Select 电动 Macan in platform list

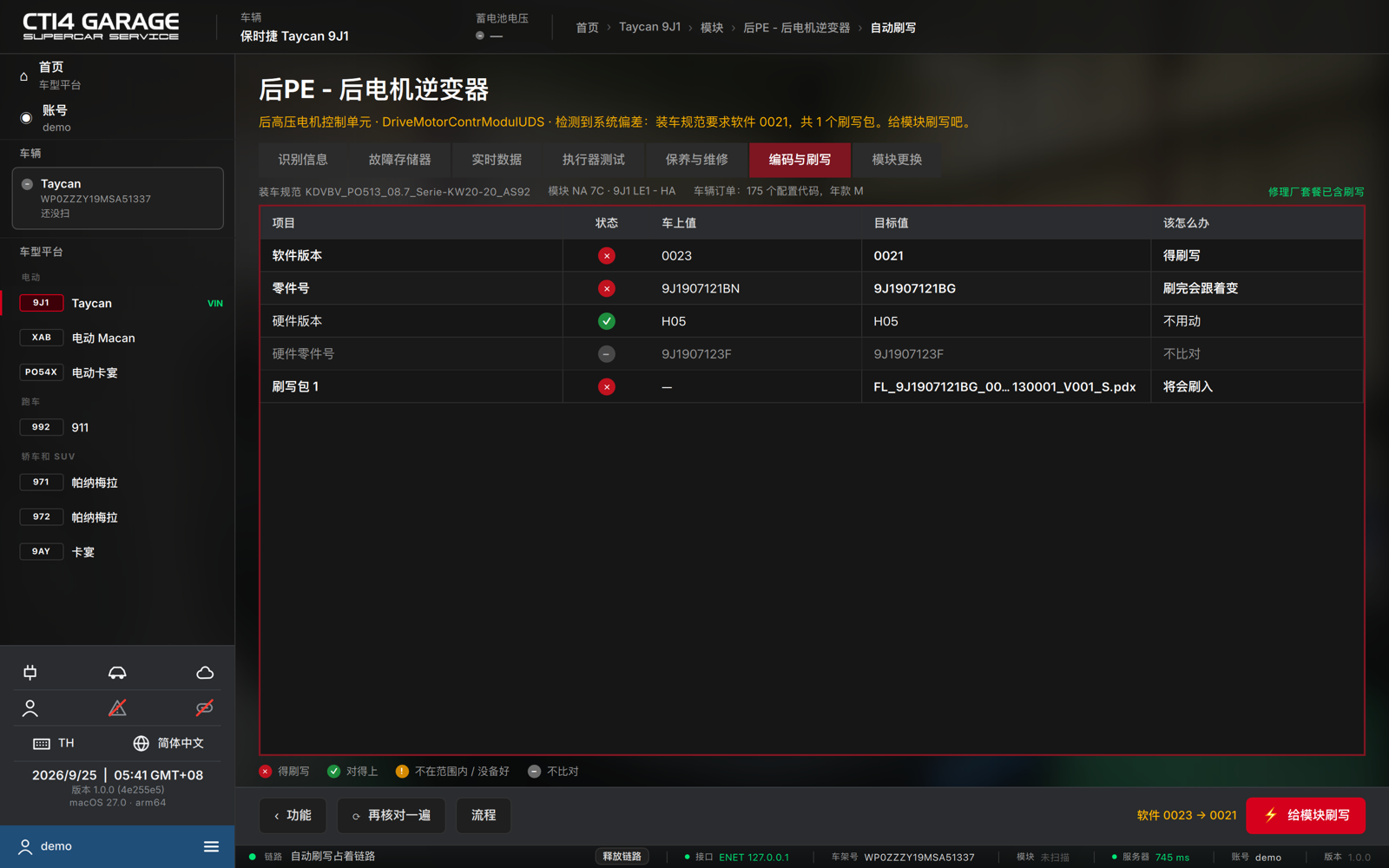coord(117,338)
